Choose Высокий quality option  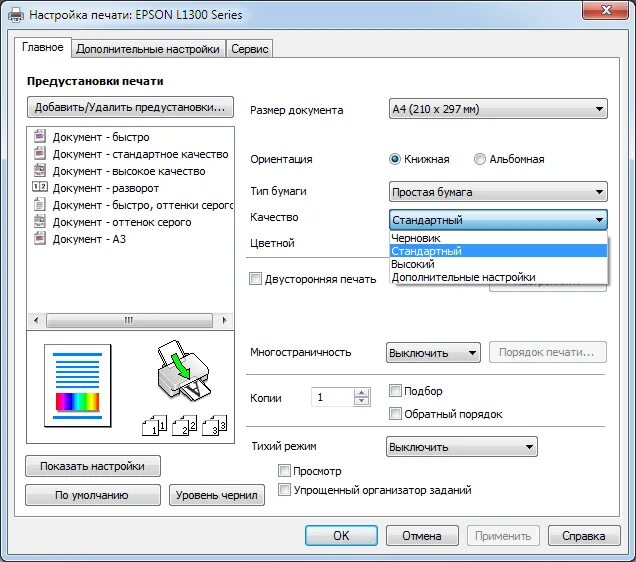(x=498, y=264)
